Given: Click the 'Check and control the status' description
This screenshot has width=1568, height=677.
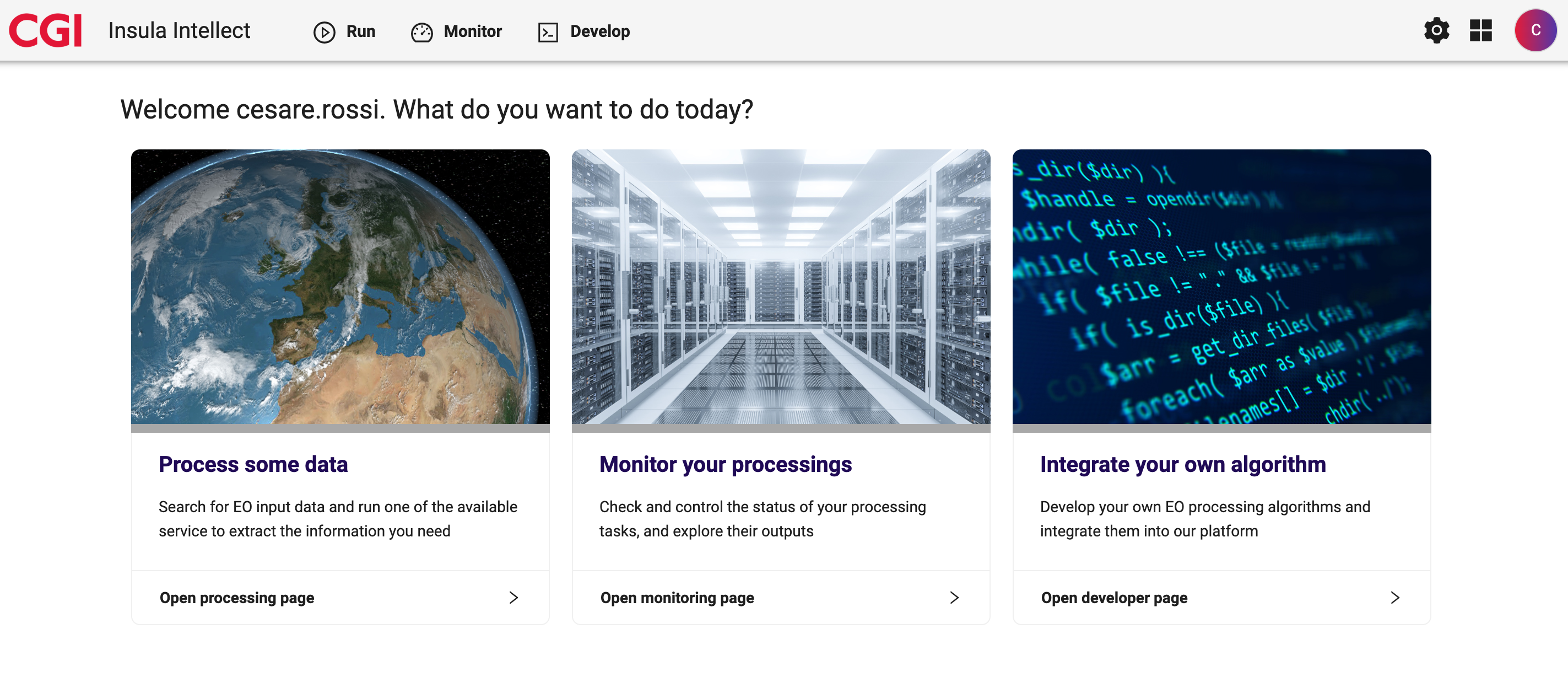Looking at the screenshot, I should click(763, 519).
